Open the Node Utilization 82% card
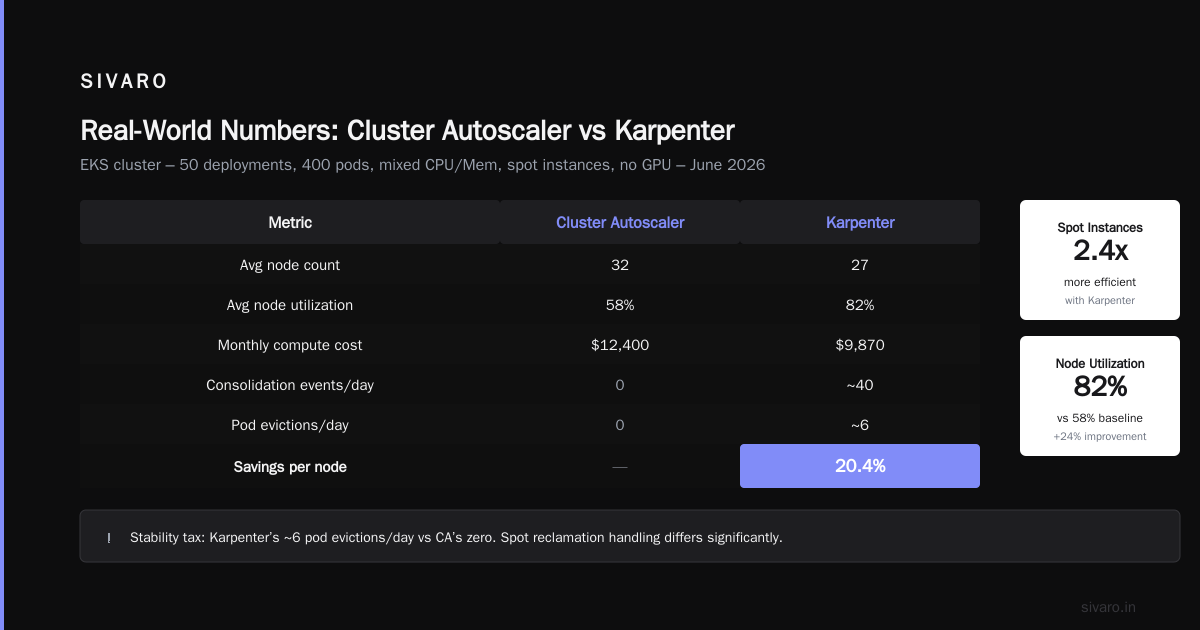The width and height of the screenshot is (1200, 630). 1100,396
